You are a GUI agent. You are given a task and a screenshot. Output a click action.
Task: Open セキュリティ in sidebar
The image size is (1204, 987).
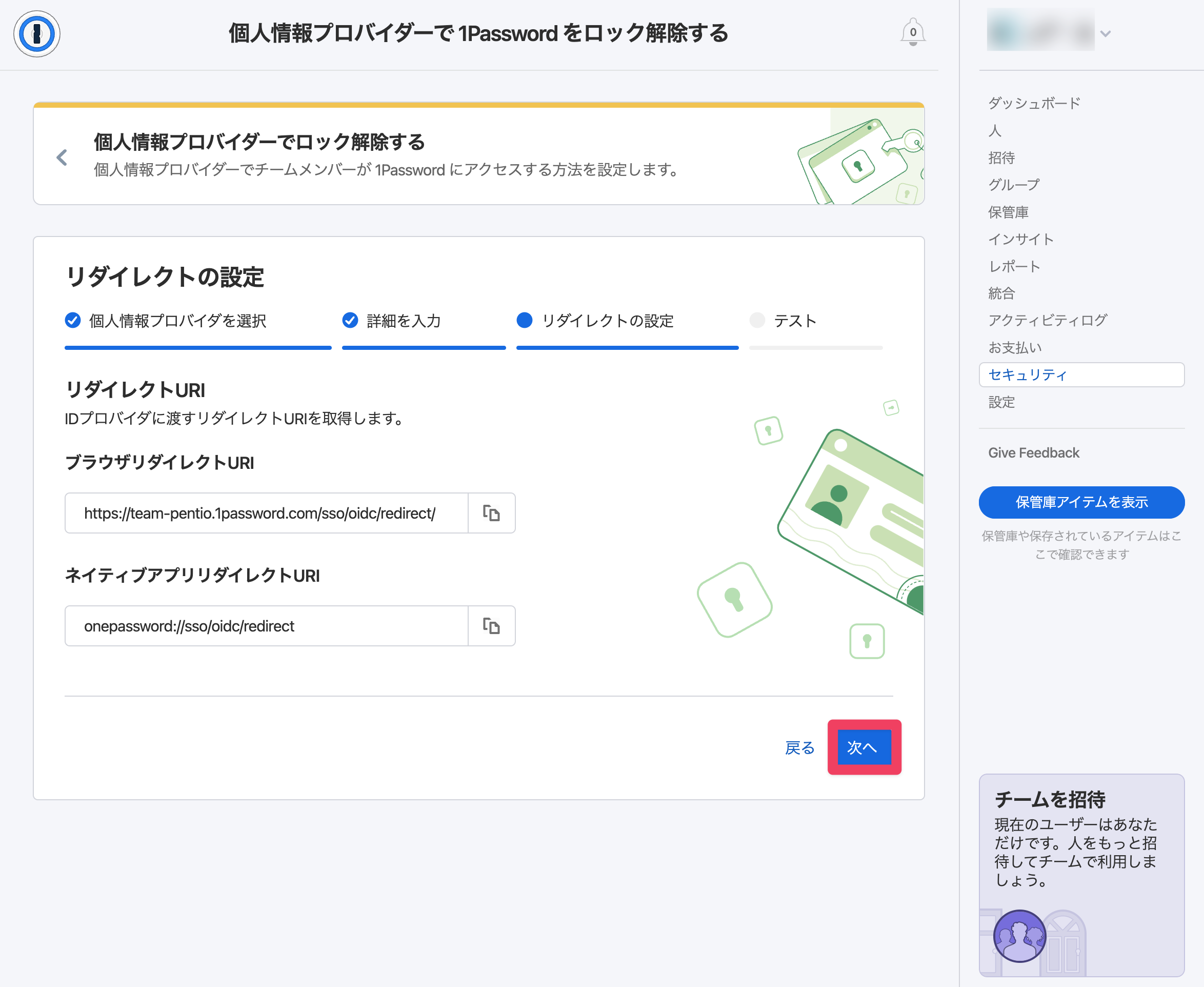tap(1081, 374)
